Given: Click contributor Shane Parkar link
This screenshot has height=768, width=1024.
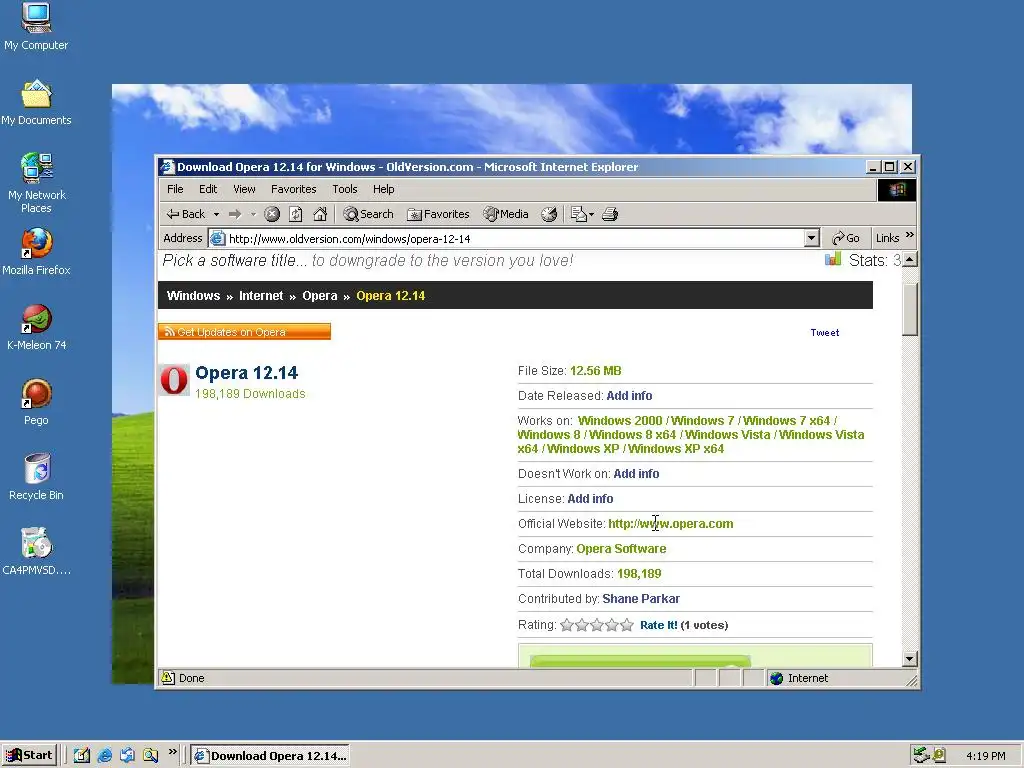Looking at the screenshot, I should pyautogui.click(x=641, y=599).
